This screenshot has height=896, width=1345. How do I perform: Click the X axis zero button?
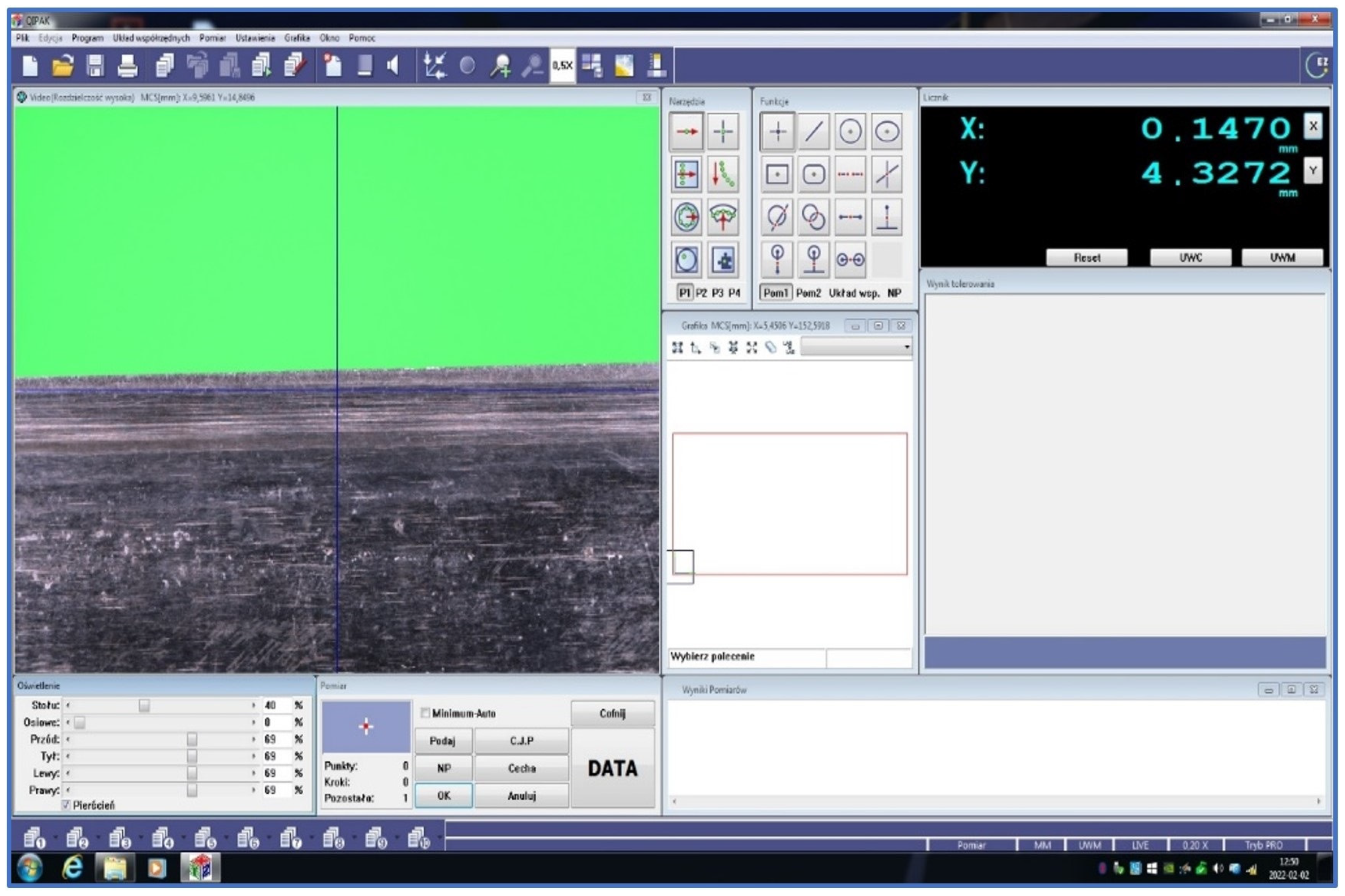[1312, 126]
